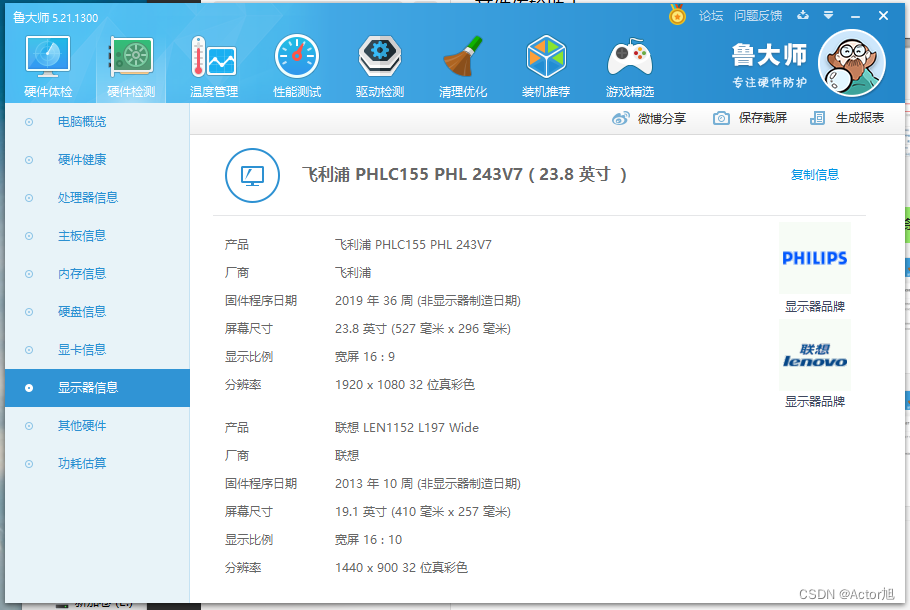Click the bullet icon beside 硬件健康
The height and width of the screenshot is (610, 910).
pyautogui.click(x=29, y=160)
